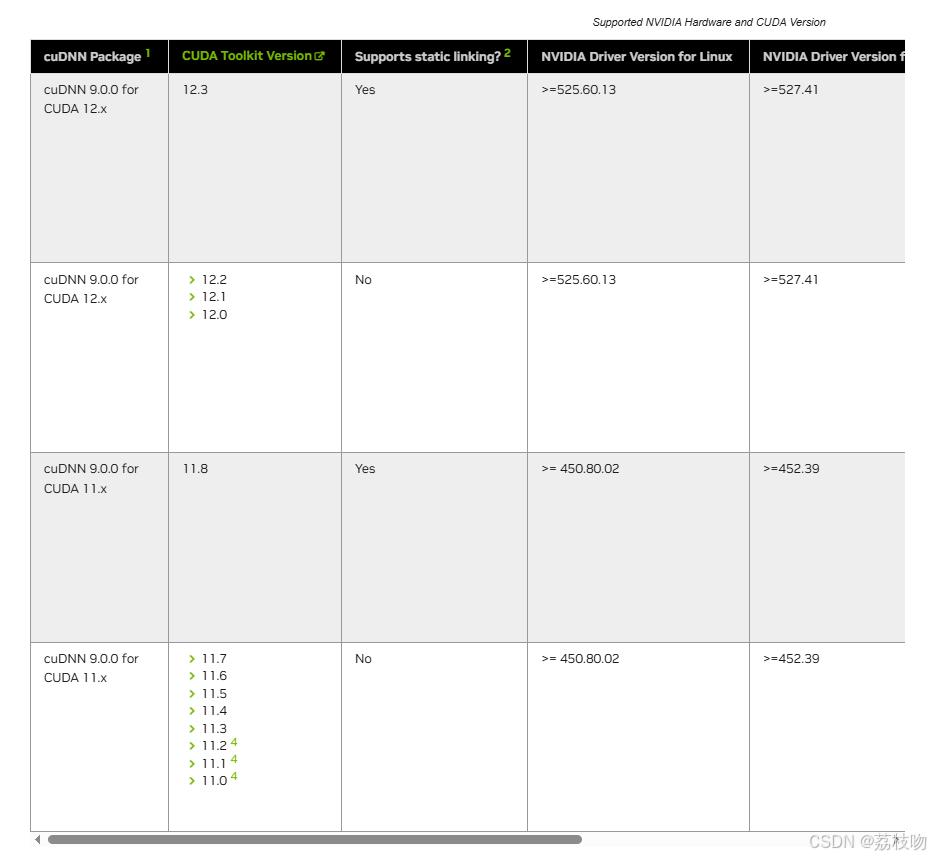Click the 12.1 toolkit version entry

pyautogui.click(x=214, y=297)
